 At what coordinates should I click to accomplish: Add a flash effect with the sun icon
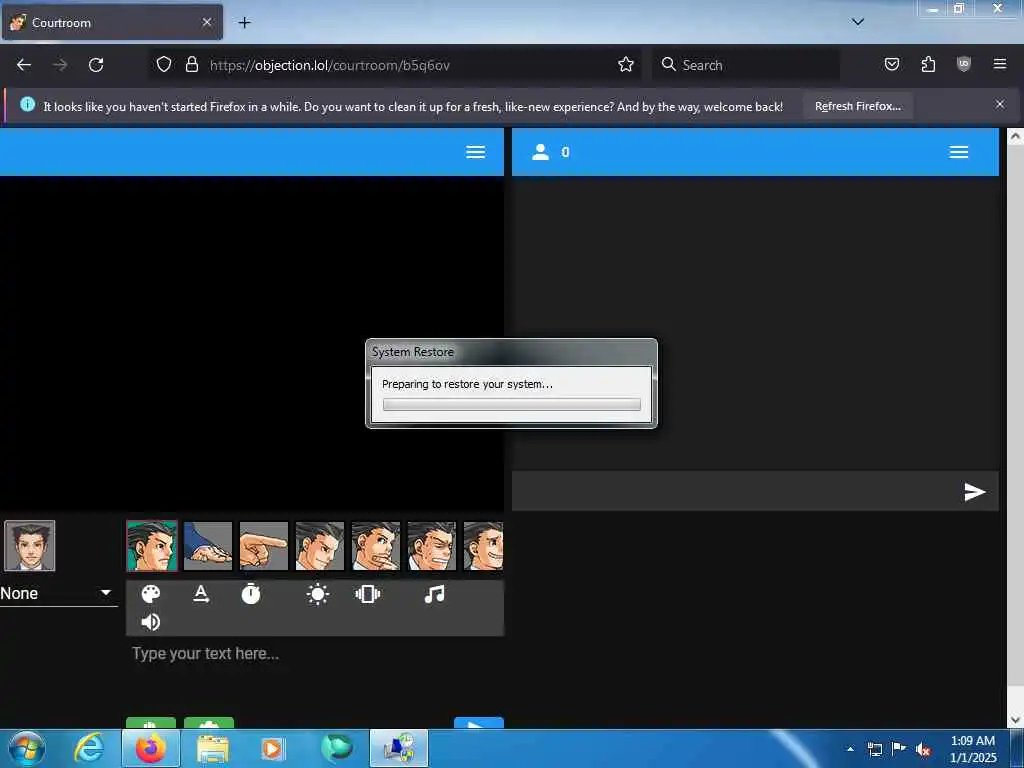[x=318, y=594]
